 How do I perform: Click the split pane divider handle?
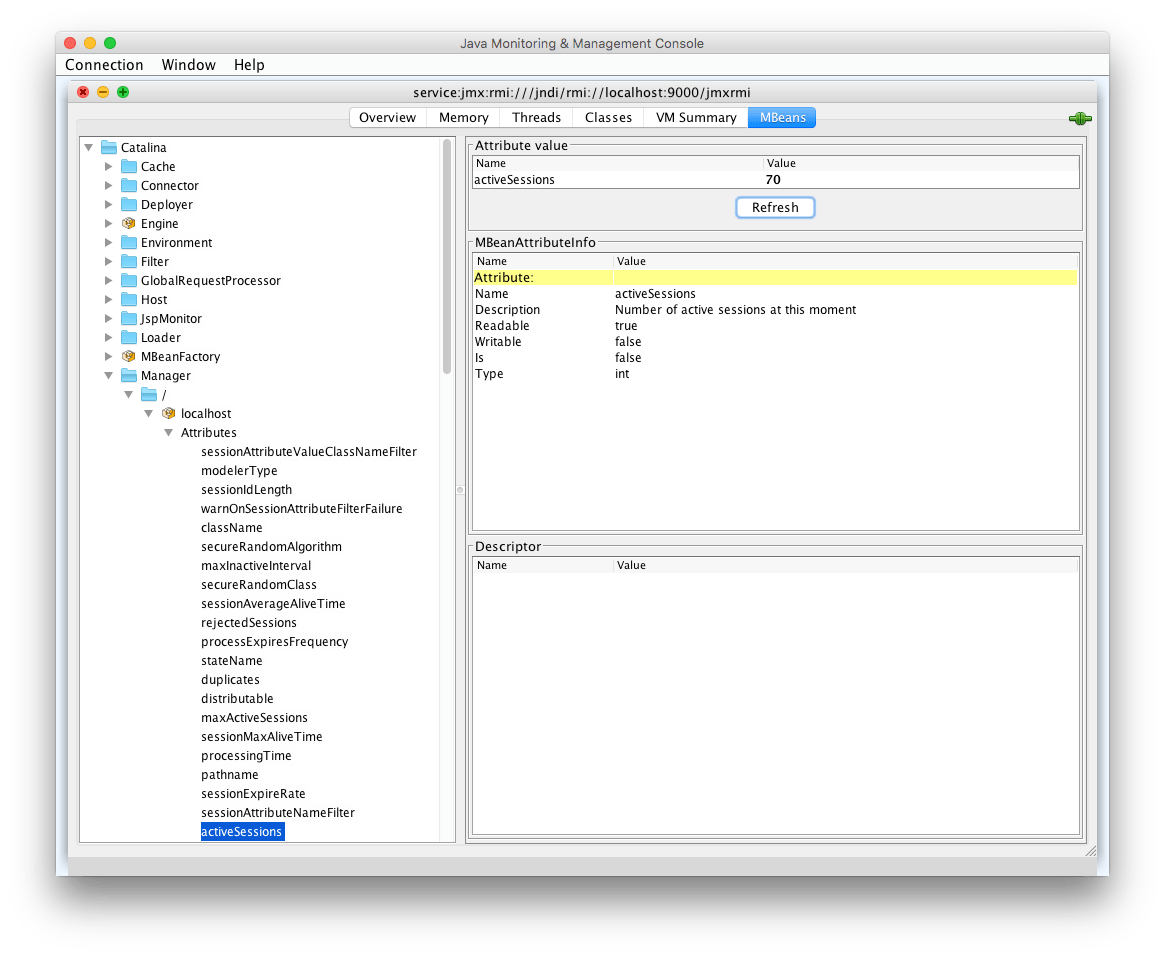coord(461,490)
